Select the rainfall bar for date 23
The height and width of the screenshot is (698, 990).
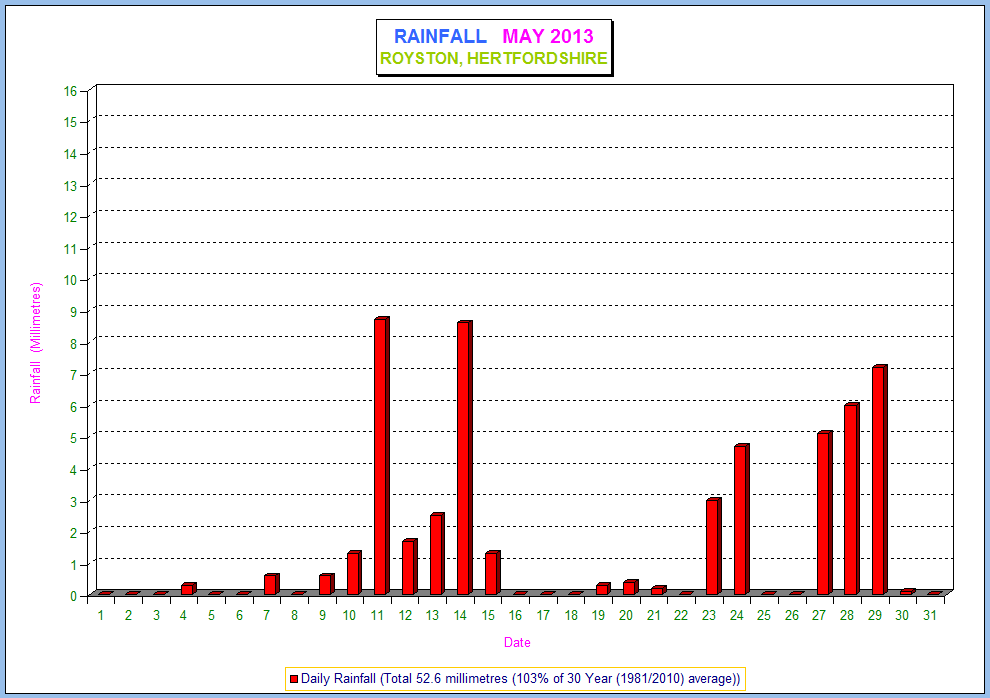tap(713, 546)
